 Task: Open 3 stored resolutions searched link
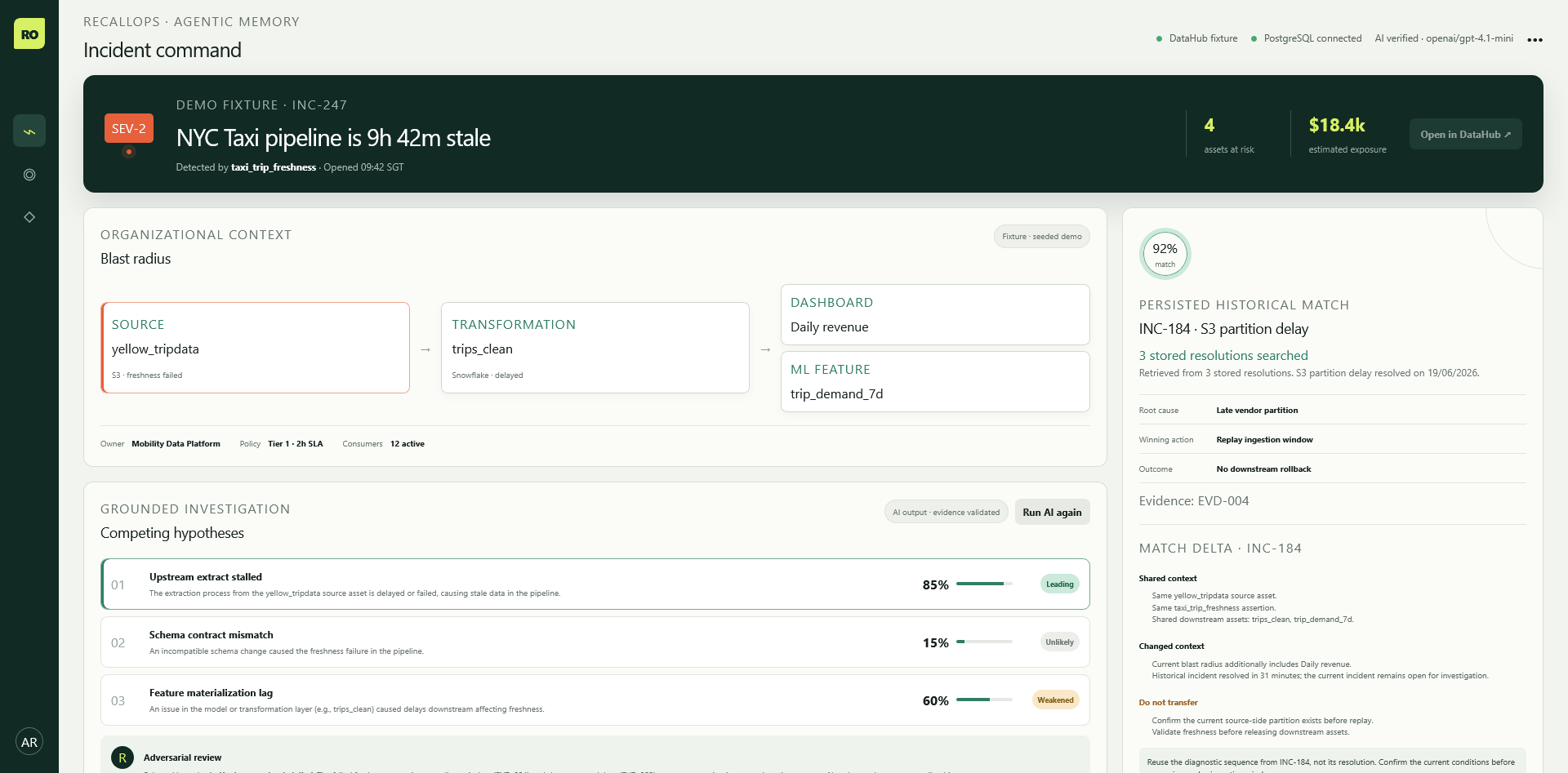(1223, 356)
